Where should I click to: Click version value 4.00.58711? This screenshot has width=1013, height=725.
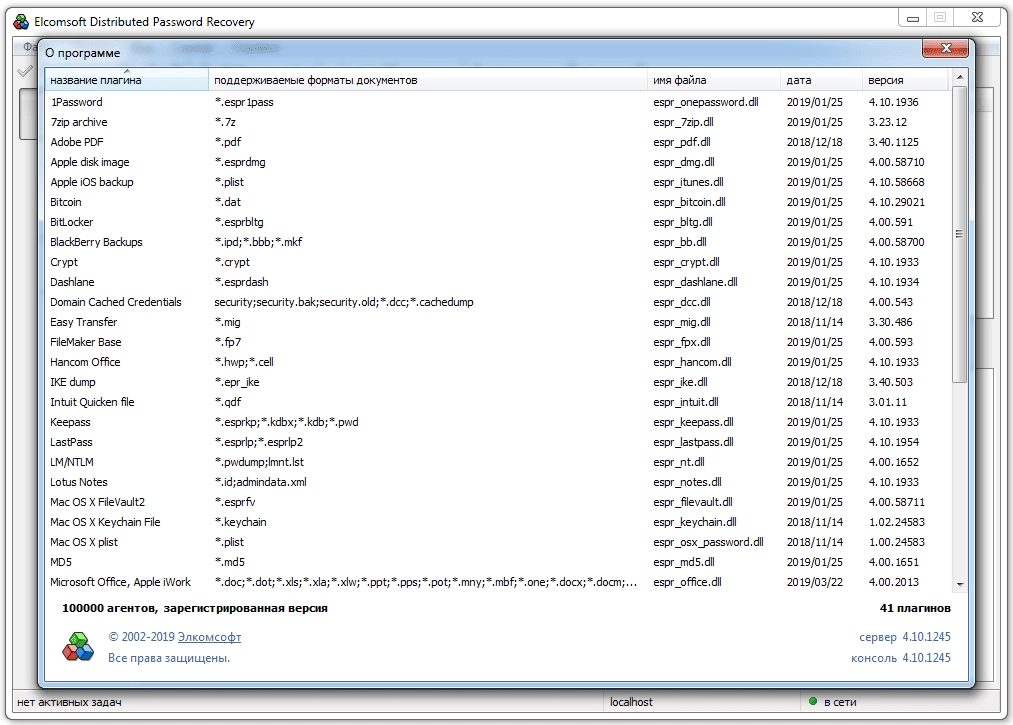coord(897,503)
